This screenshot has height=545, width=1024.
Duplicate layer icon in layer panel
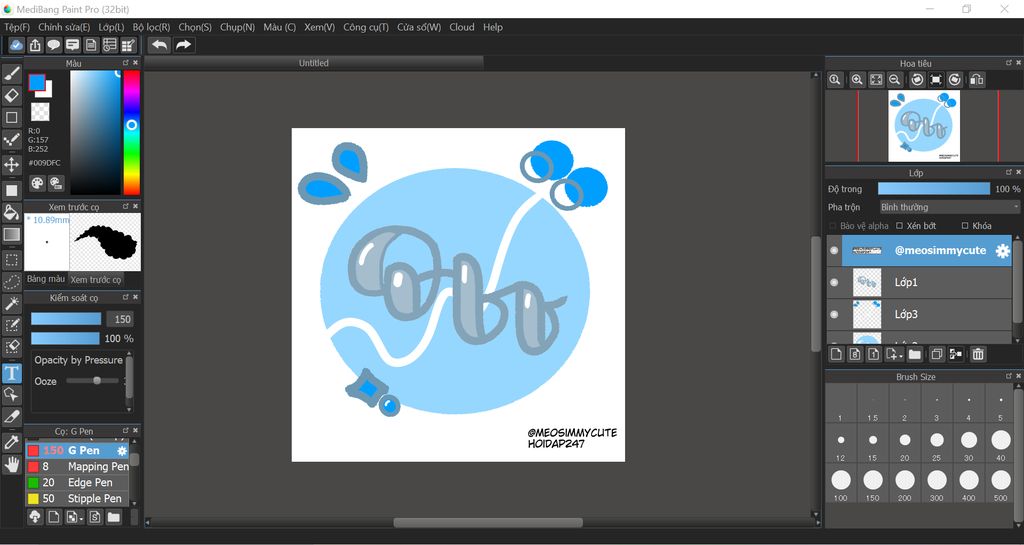pos(936,354)
